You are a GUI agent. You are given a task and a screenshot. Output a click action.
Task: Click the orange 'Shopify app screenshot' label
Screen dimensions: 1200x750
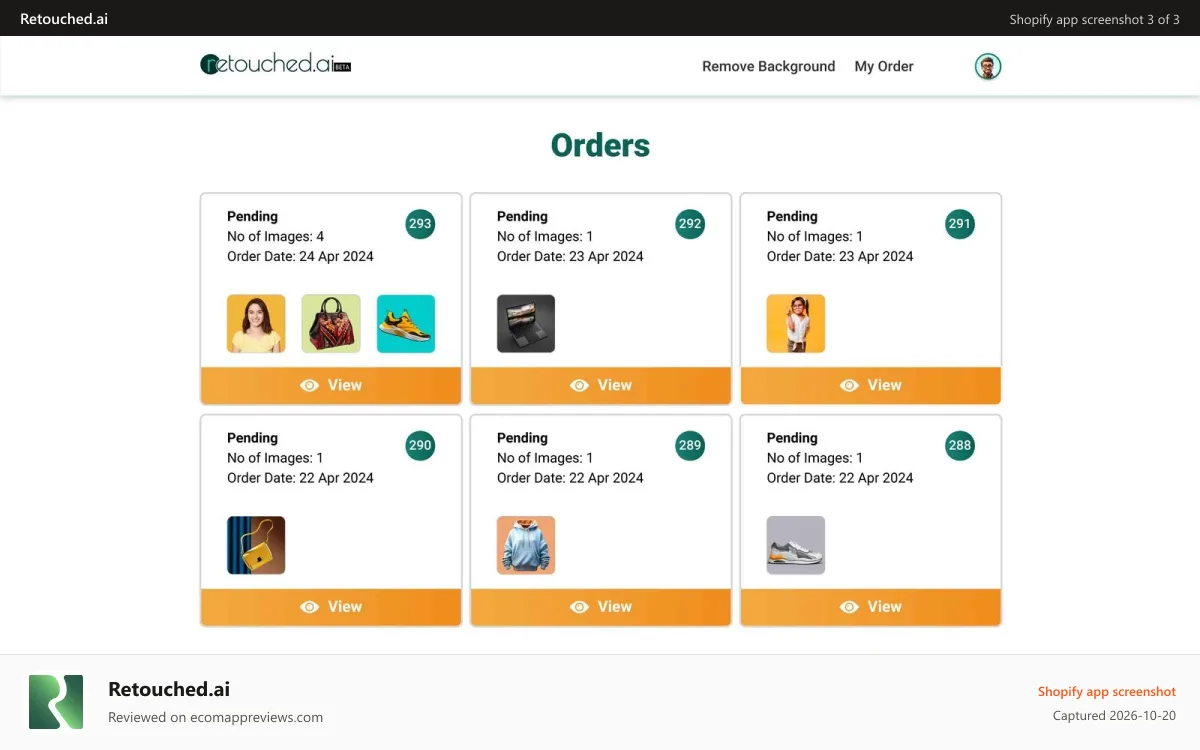pos(1107,691)
